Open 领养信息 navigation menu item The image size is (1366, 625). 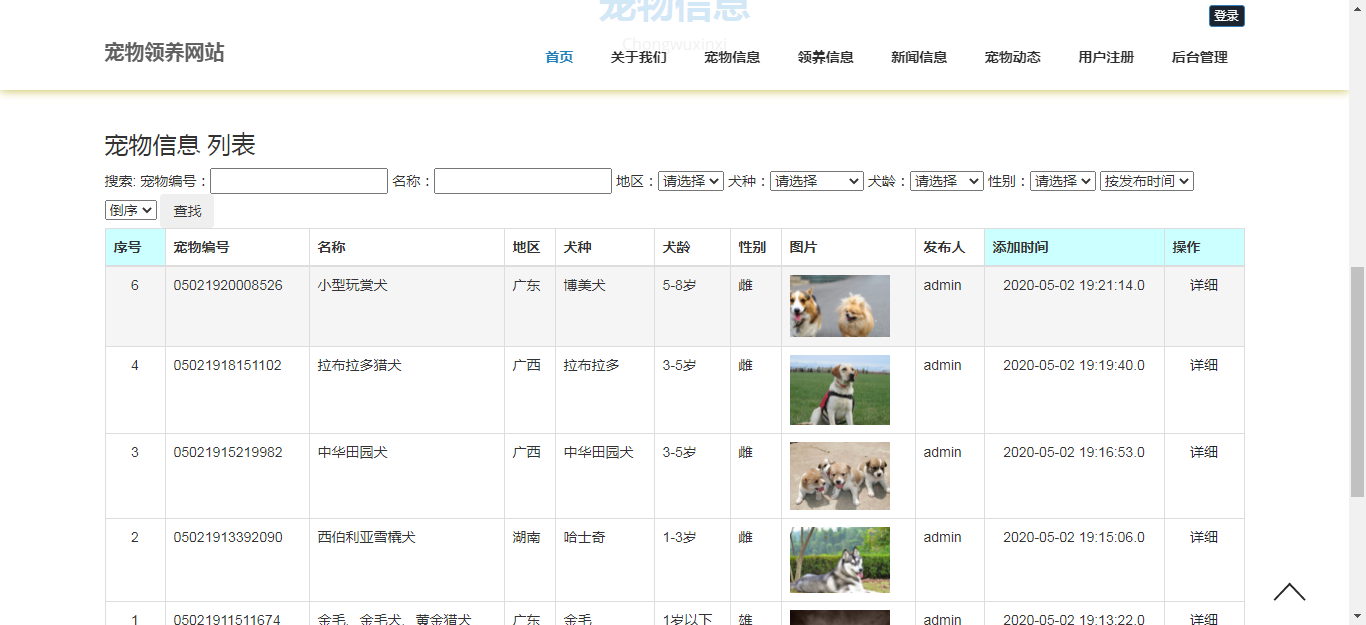tap(825, 57)
